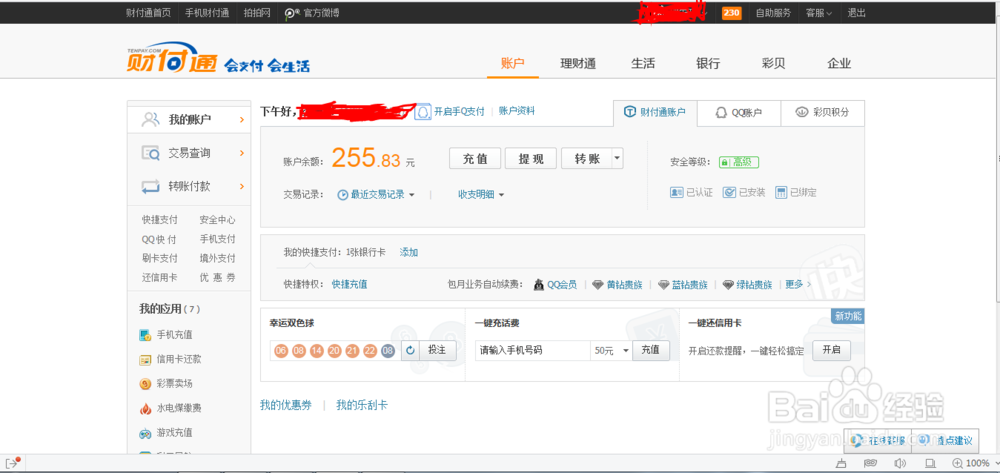Click 添加 to add a bank card
Viewport: 1000px width, 473px height.
click(409, 252)
